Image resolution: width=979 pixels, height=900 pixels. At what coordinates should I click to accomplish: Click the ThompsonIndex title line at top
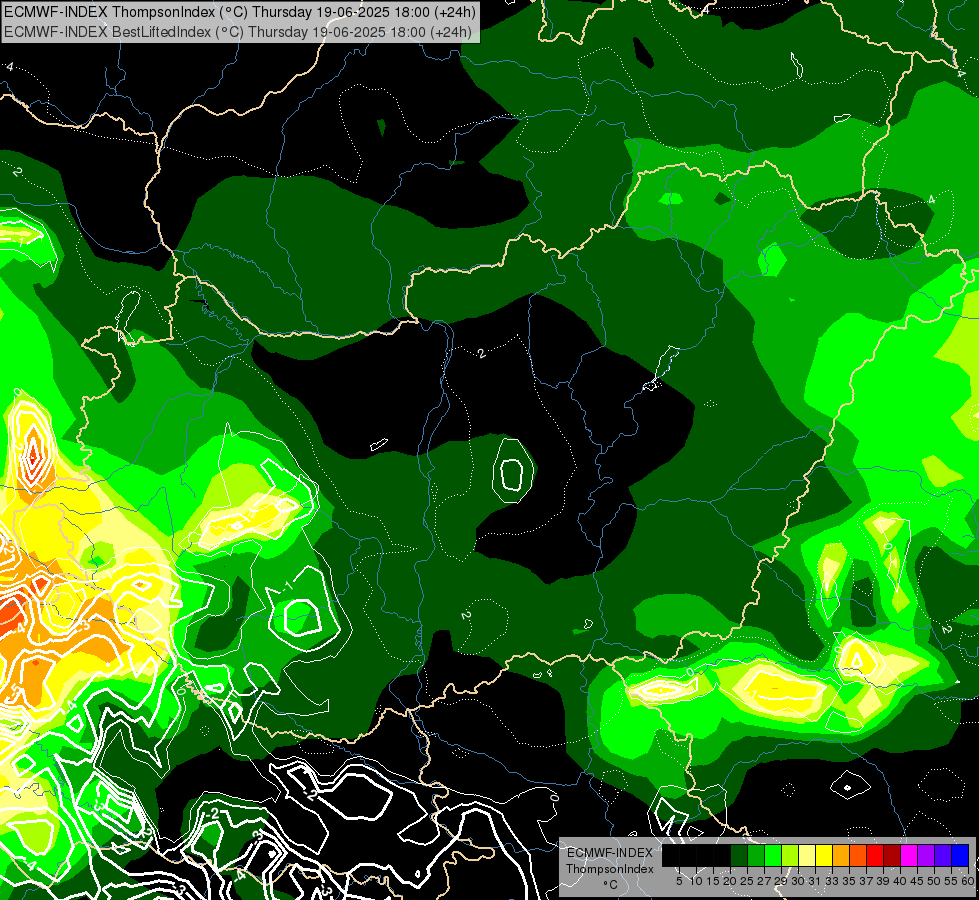tap(240, 11)
